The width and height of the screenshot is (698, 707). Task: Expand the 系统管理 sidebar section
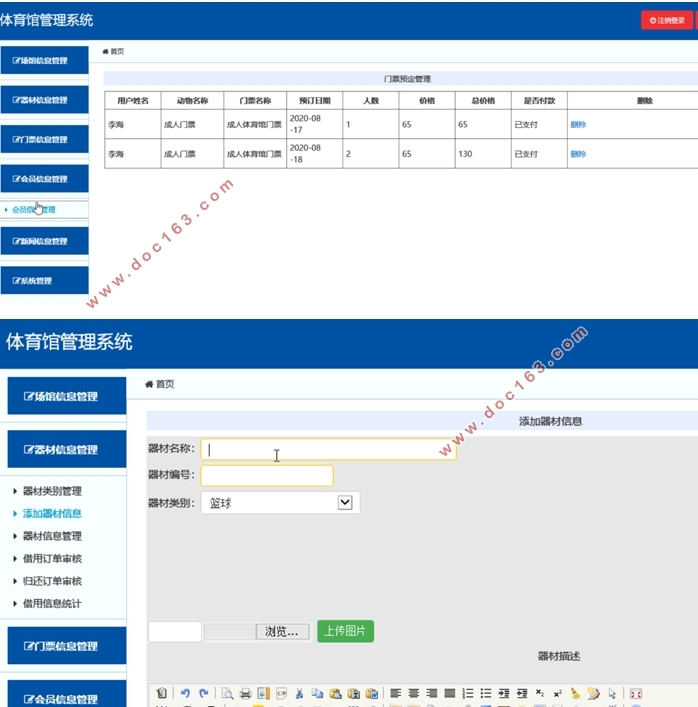(44, 281)
